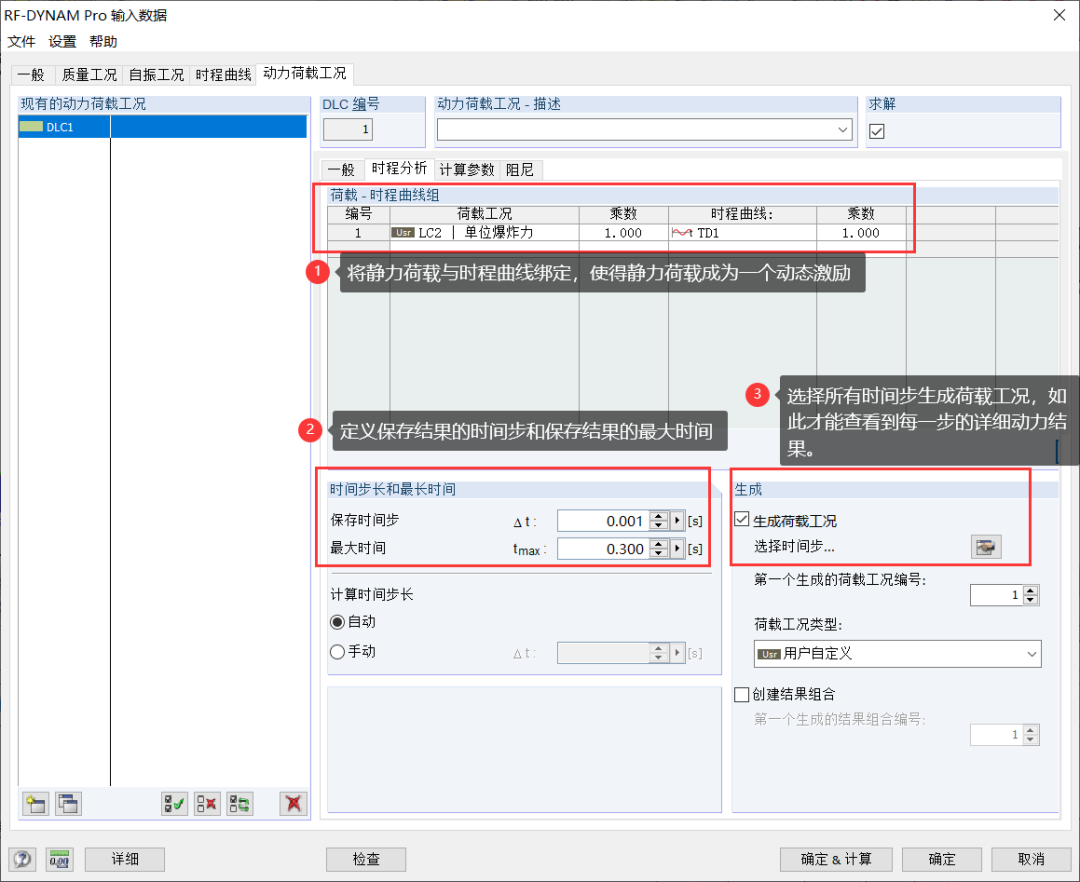Click the 保存时间步 0.001 input field
This screenshot has height=882, width=1080.
pos(602,521)
